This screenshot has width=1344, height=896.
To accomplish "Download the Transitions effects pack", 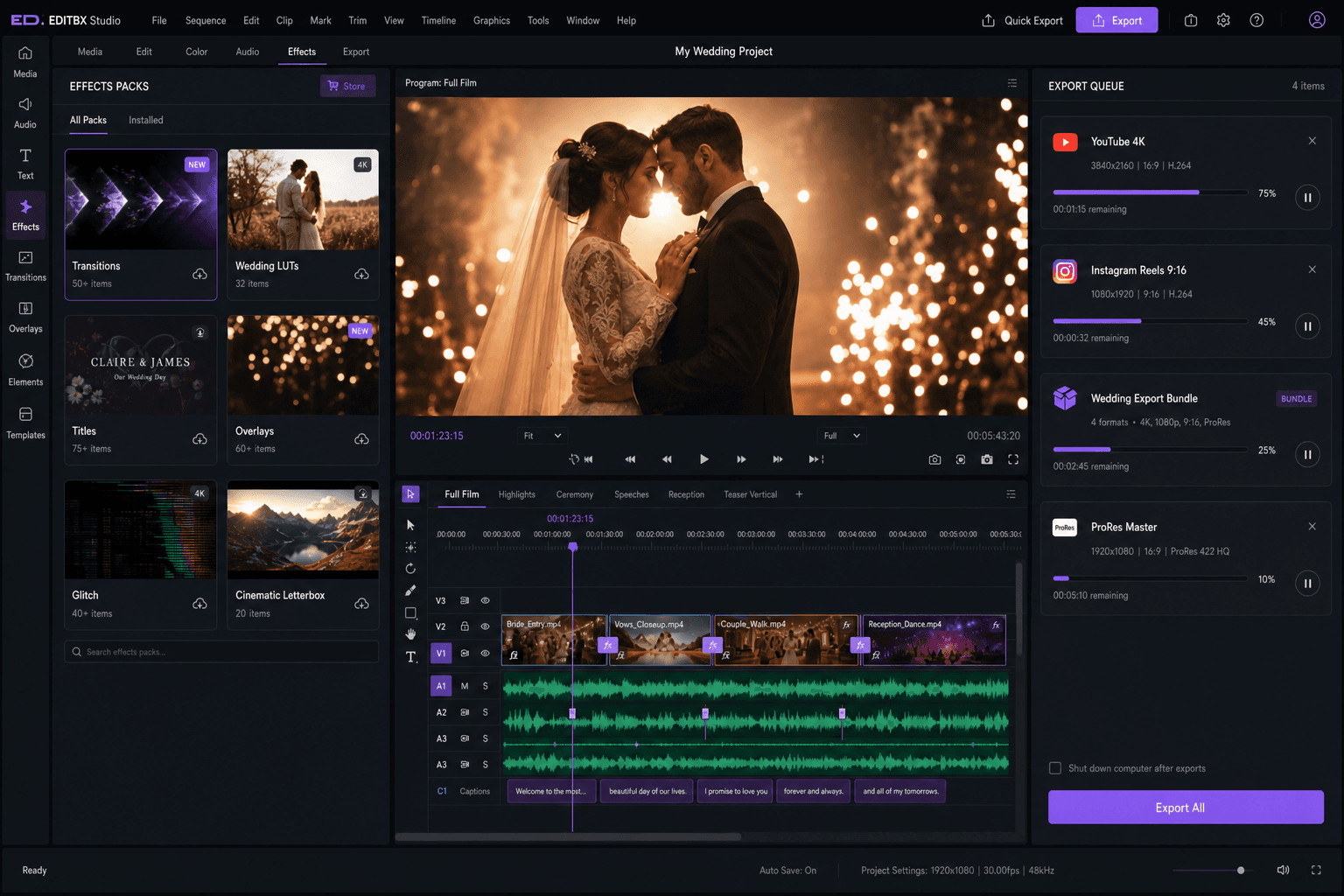I will tap(199, 274).
